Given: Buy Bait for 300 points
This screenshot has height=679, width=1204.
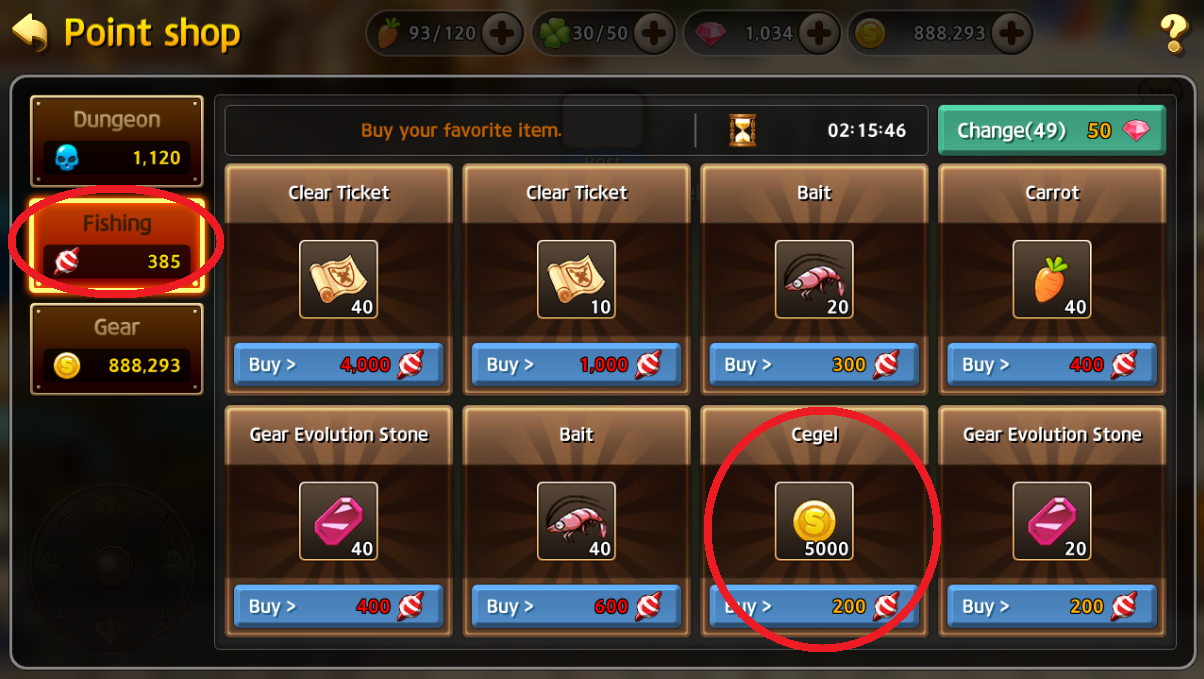Looking at the screenshot, I should pos(814,365).
